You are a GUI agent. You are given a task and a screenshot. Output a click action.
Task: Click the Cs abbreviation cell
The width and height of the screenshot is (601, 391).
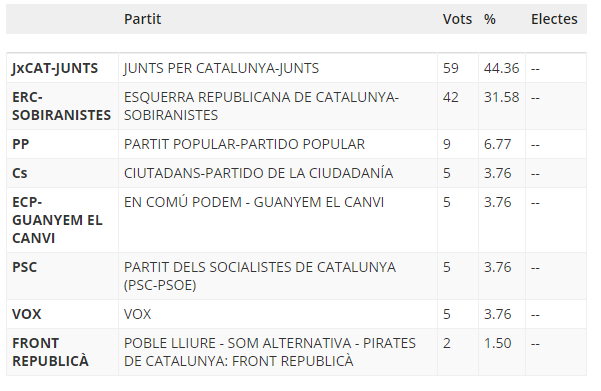pos(62,173)
